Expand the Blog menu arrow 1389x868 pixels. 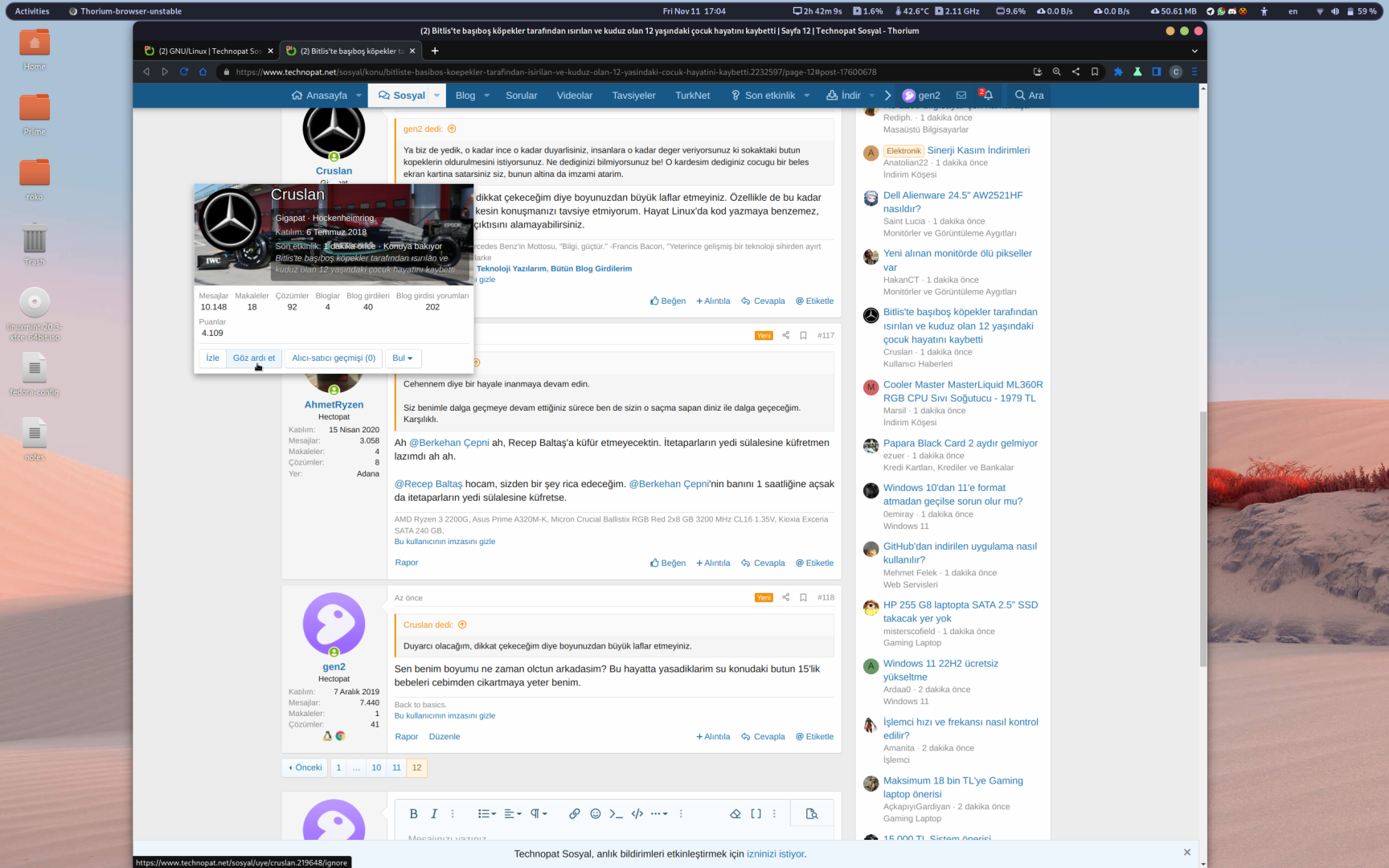pyautogui.click(x=486, y=95)
